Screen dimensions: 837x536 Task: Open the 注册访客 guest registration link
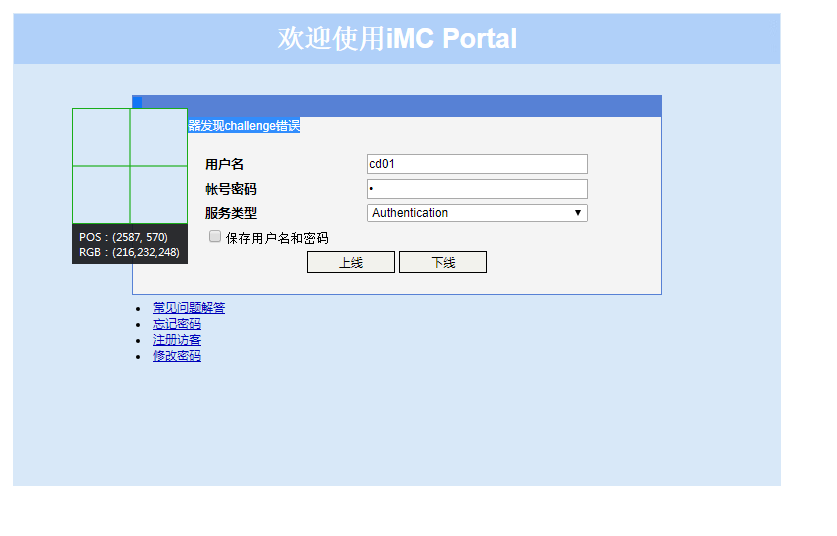(x=177, y=340)
